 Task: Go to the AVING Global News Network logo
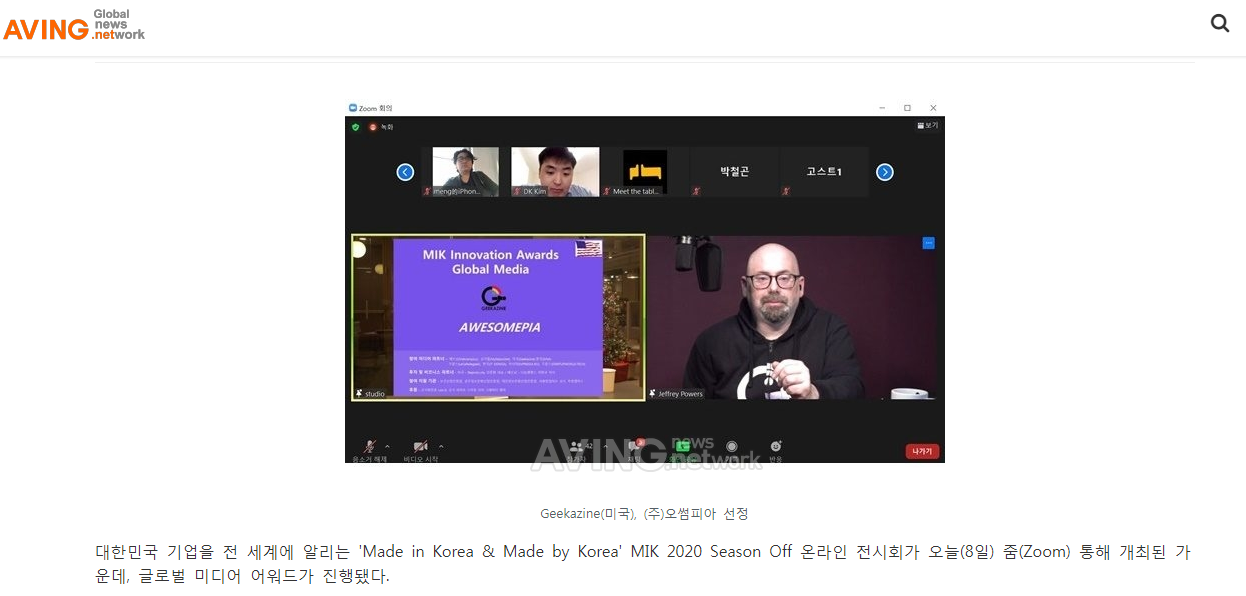click(x=74, y=25)
